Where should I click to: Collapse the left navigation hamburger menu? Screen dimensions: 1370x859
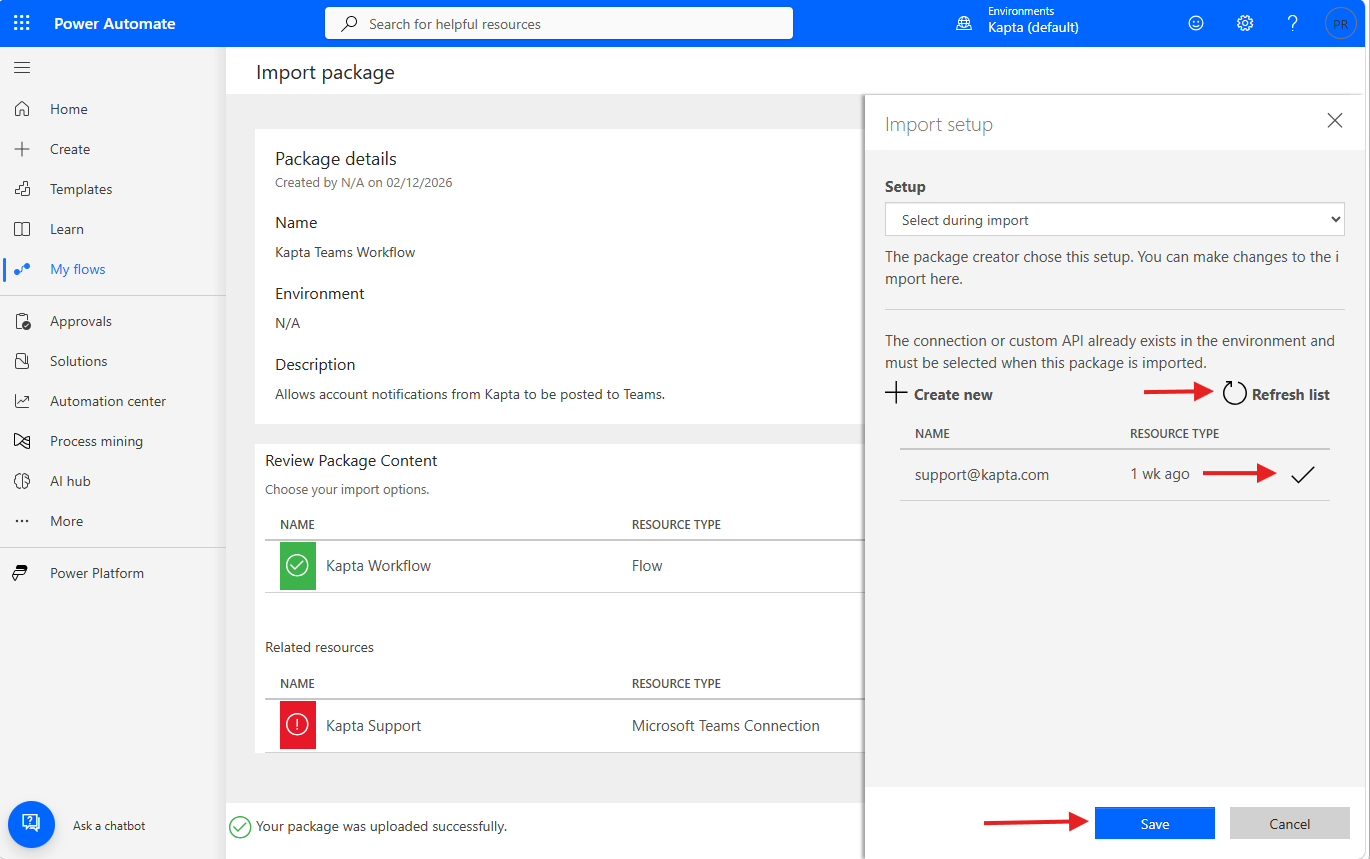(x=22, y=68)
